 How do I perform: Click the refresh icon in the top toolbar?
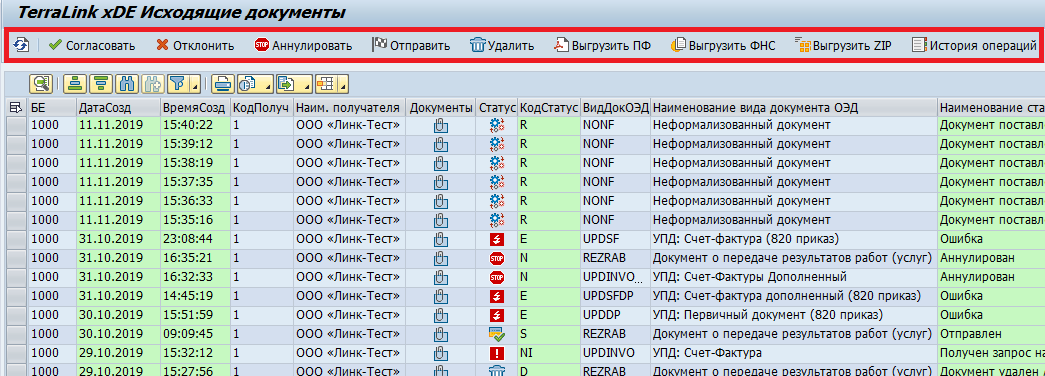[x=21, y=45]
